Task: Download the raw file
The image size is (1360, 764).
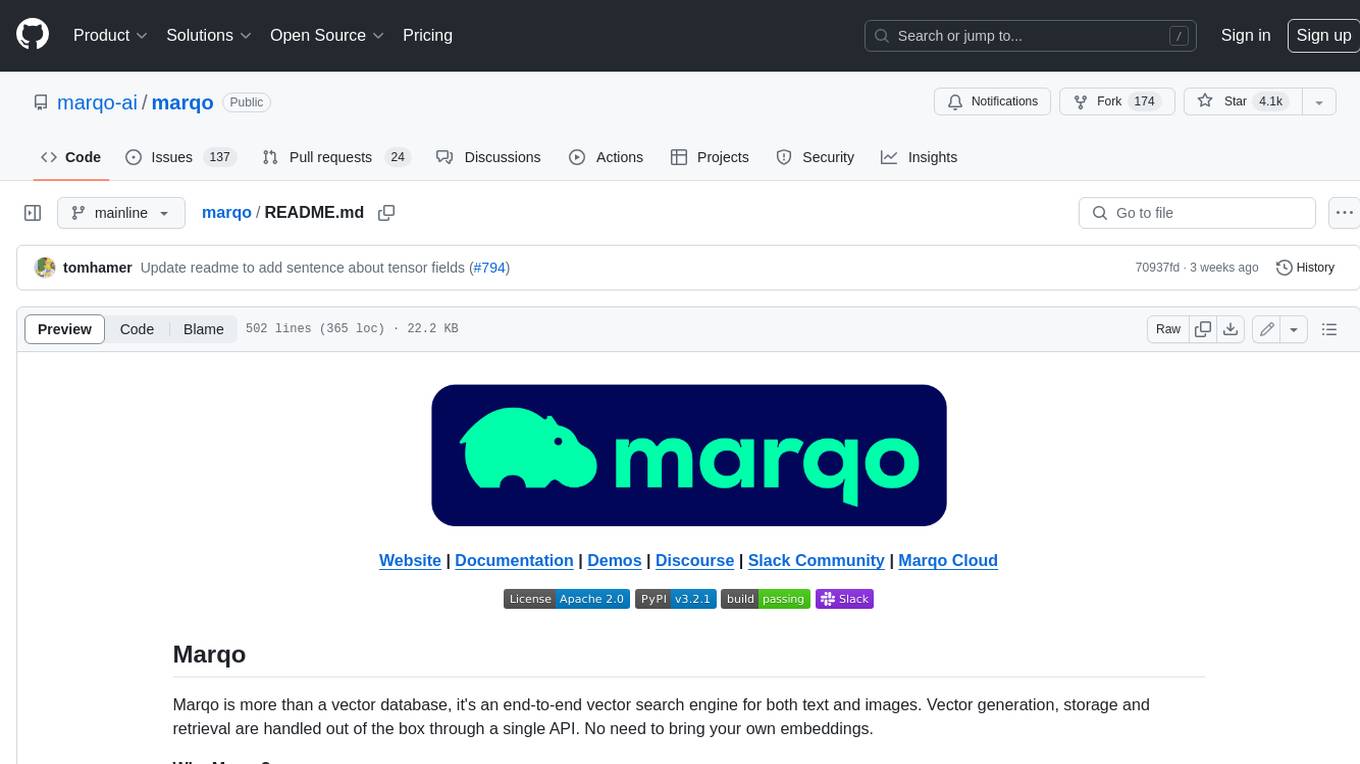Action: coord(1232,329)
